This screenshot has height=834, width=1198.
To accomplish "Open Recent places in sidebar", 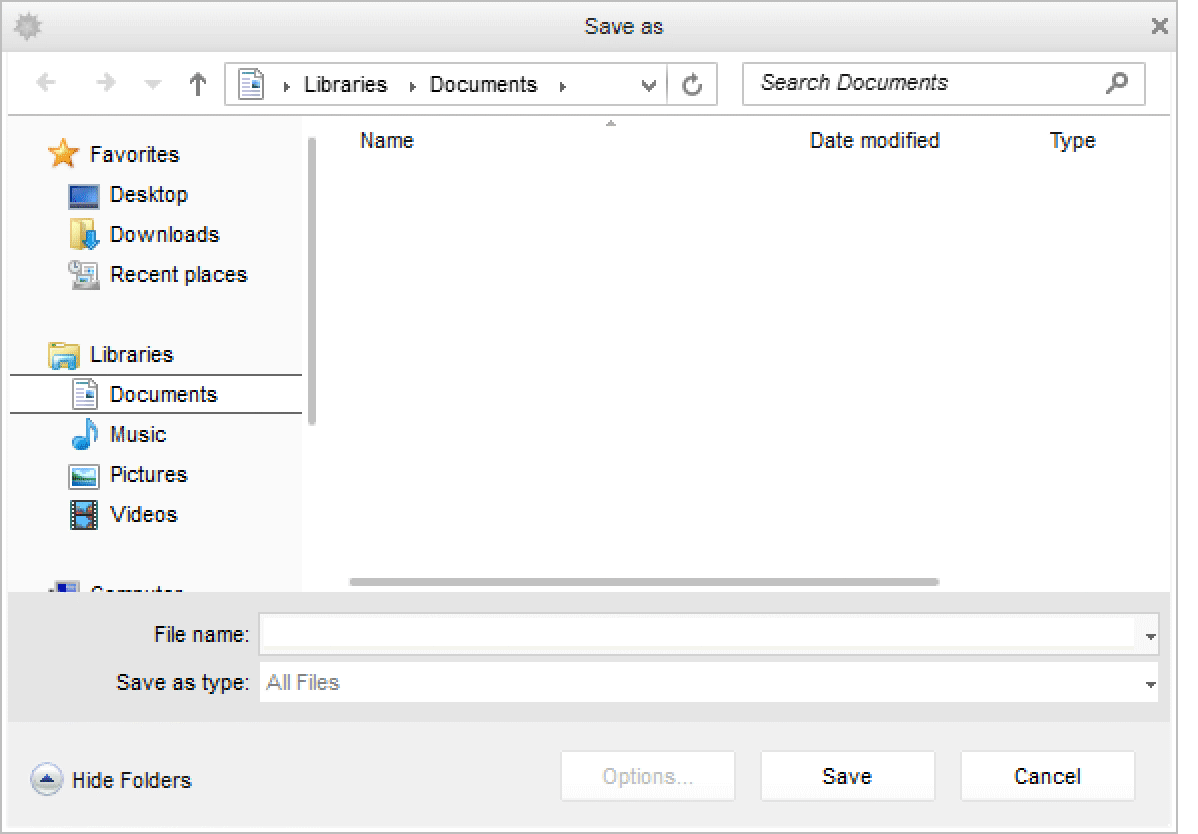I will click(178, 275).
